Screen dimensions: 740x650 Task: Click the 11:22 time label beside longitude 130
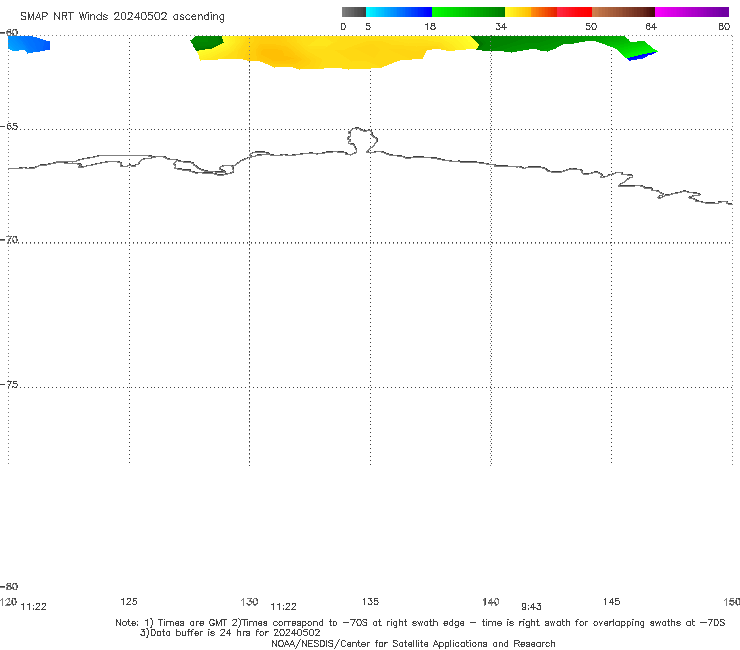click(283, 607)
